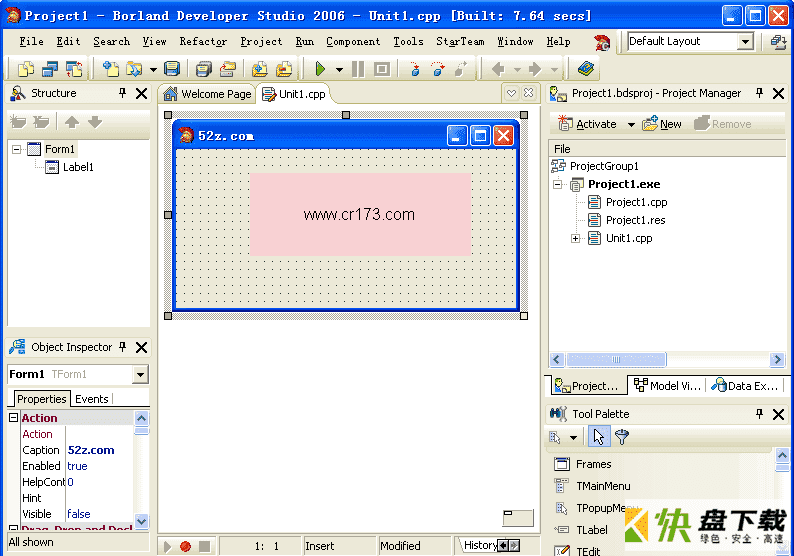Screen dimensions: 794x556
Task: Switch to the Model View tab
Action: 667,386
